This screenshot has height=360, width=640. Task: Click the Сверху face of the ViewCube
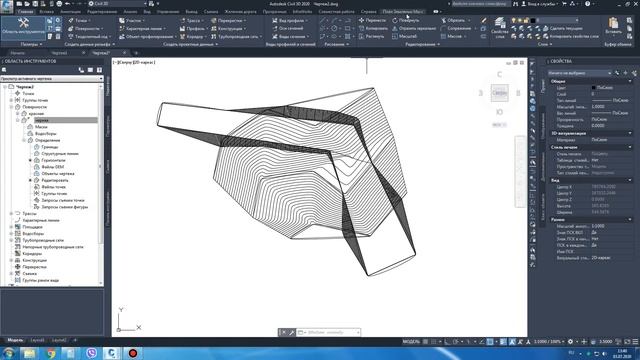coord(499,93)
